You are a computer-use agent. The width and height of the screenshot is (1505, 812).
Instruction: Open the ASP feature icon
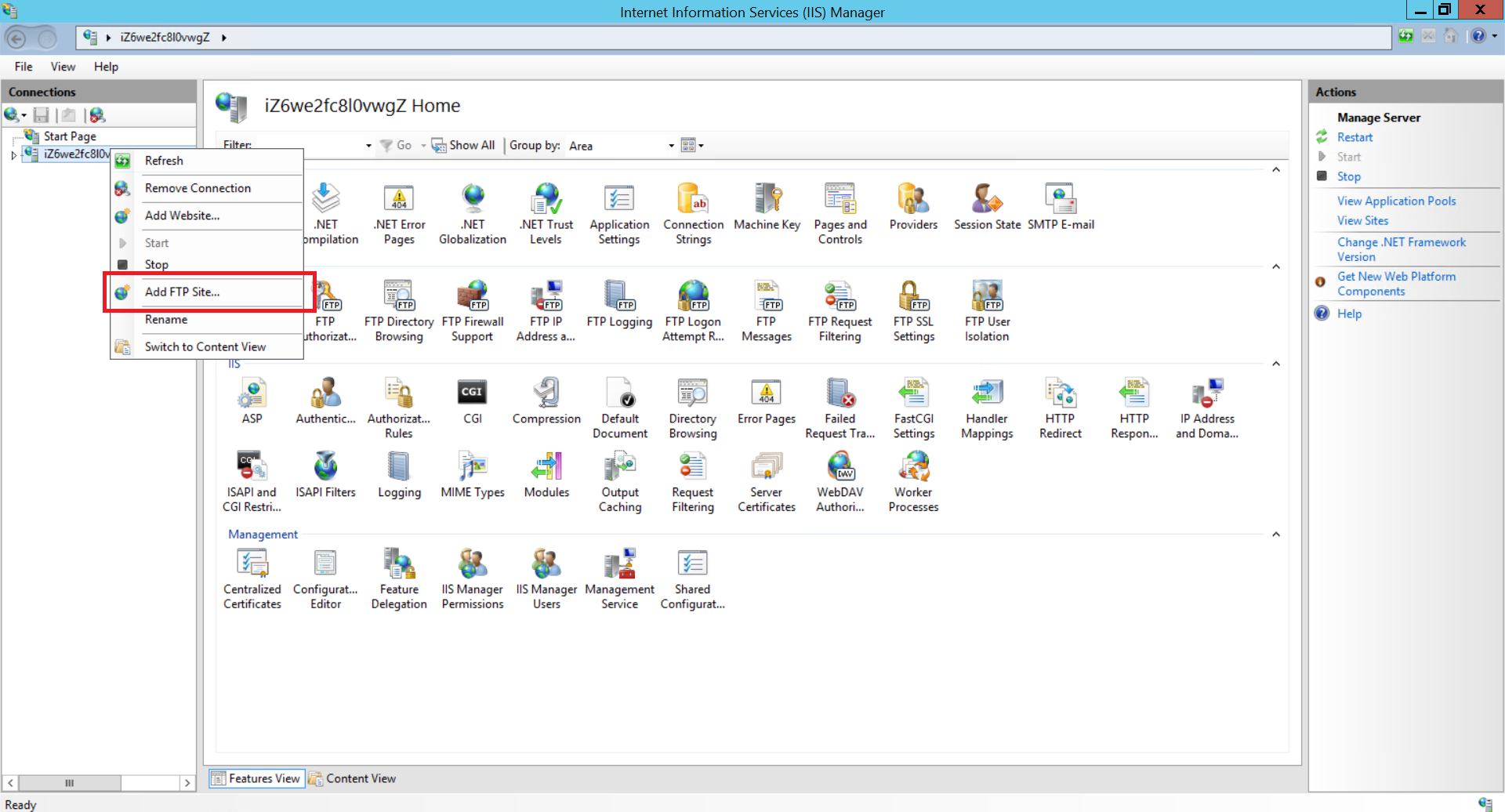[252, 401]
